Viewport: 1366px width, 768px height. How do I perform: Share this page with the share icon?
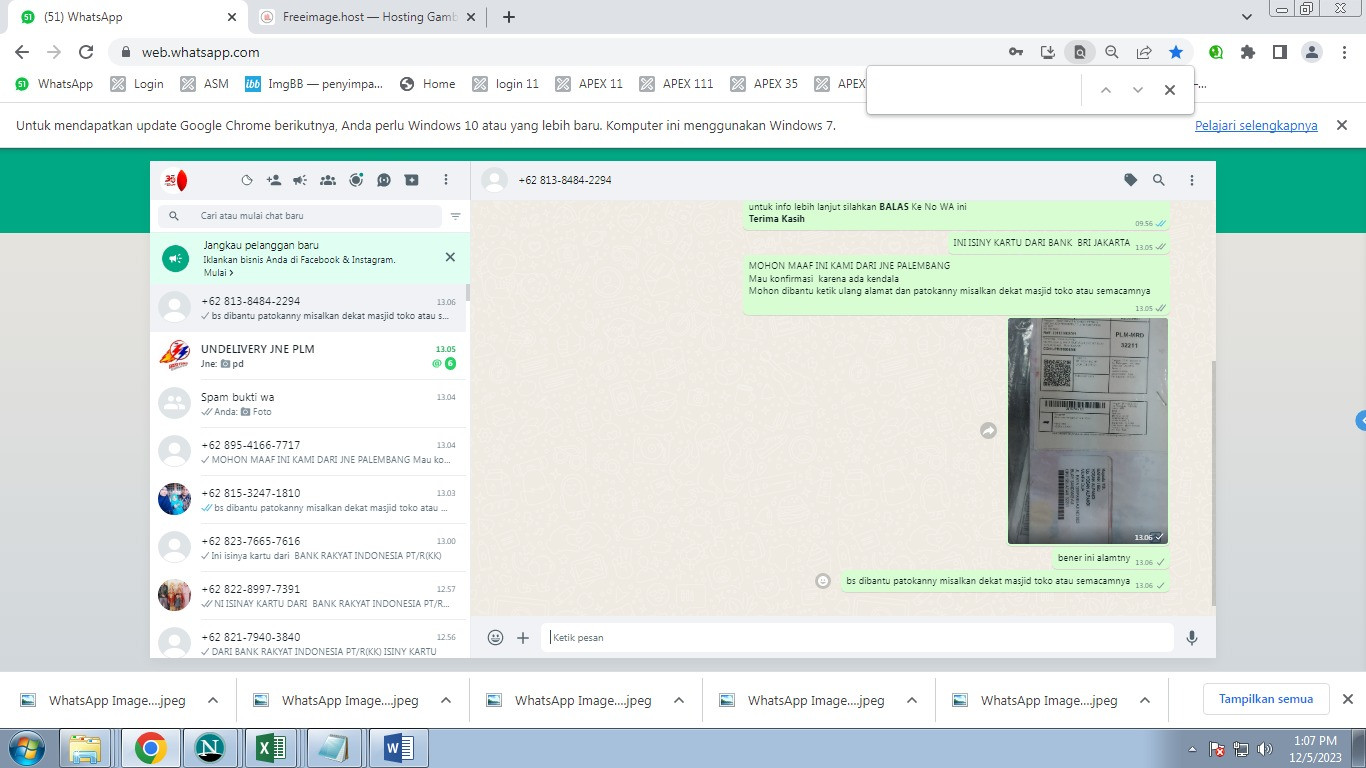point(1144,52)
